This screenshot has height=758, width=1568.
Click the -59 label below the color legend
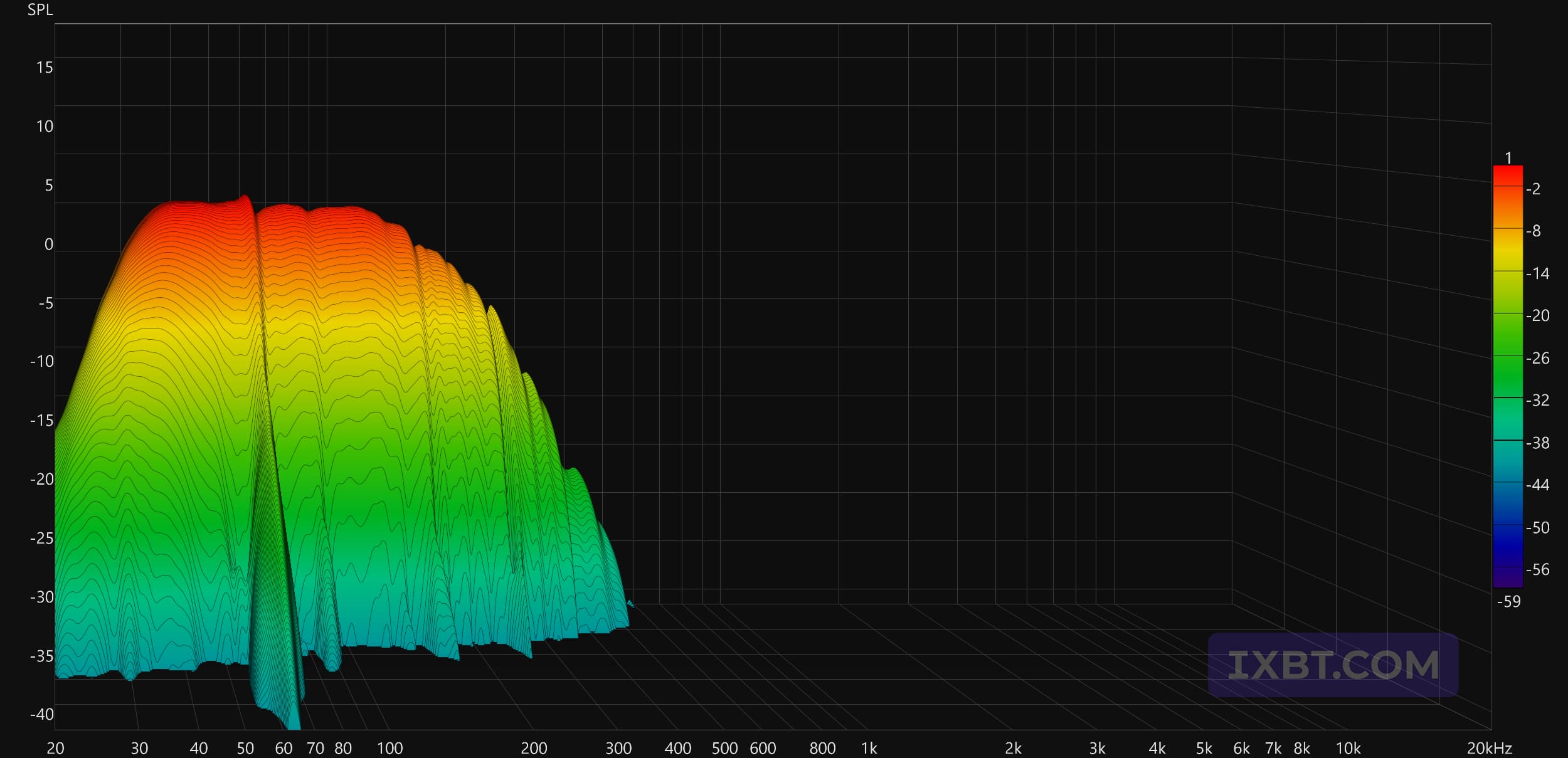tap(1508, 602)
